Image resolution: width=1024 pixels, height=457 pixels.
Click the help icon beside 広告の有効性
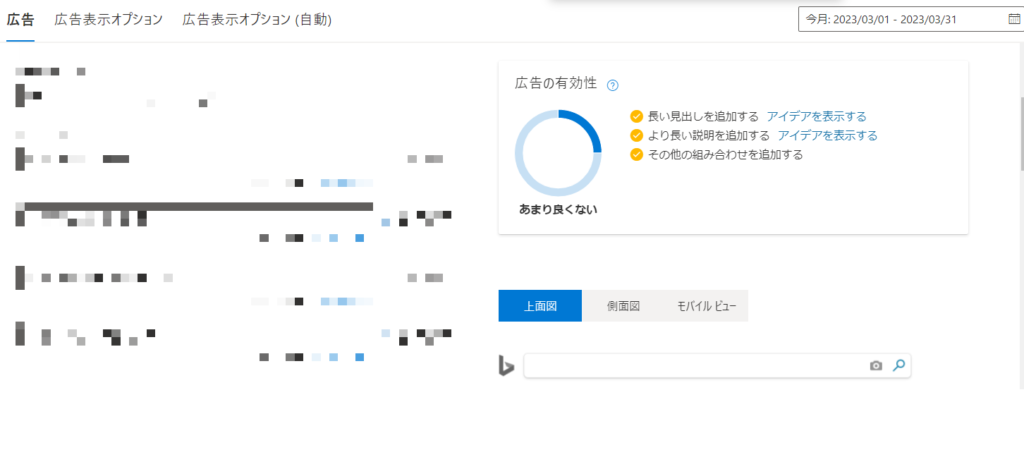[613, 85]
